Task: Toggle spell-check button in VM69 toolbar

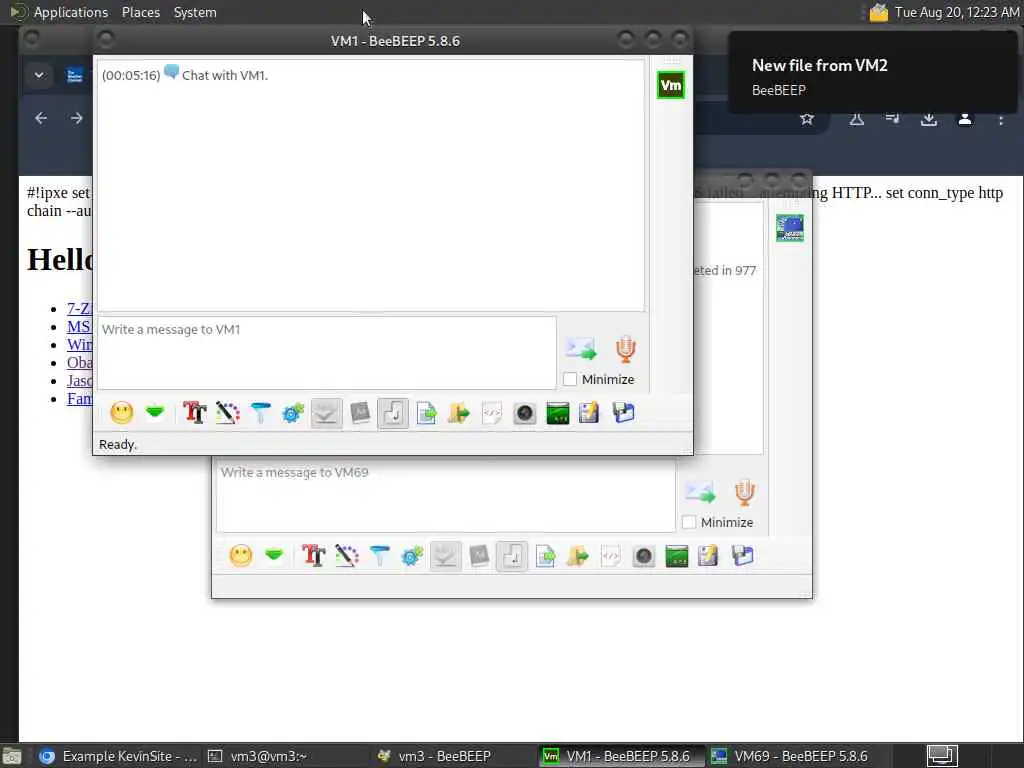Action: (445, 556)
